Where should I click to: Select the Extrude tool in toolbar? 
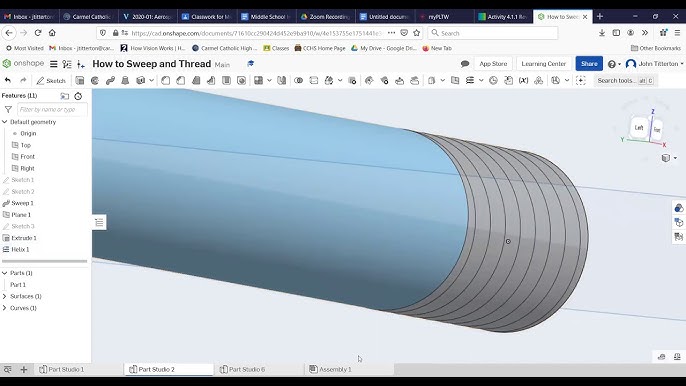point(80,81)
